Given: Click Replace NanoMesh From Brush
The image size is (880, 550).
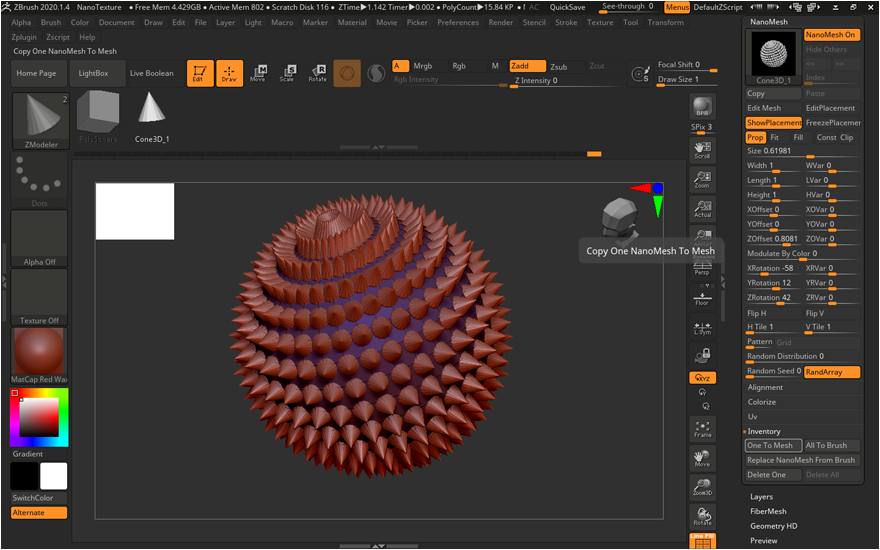Looking at the screenshot, I should point(802,460).
